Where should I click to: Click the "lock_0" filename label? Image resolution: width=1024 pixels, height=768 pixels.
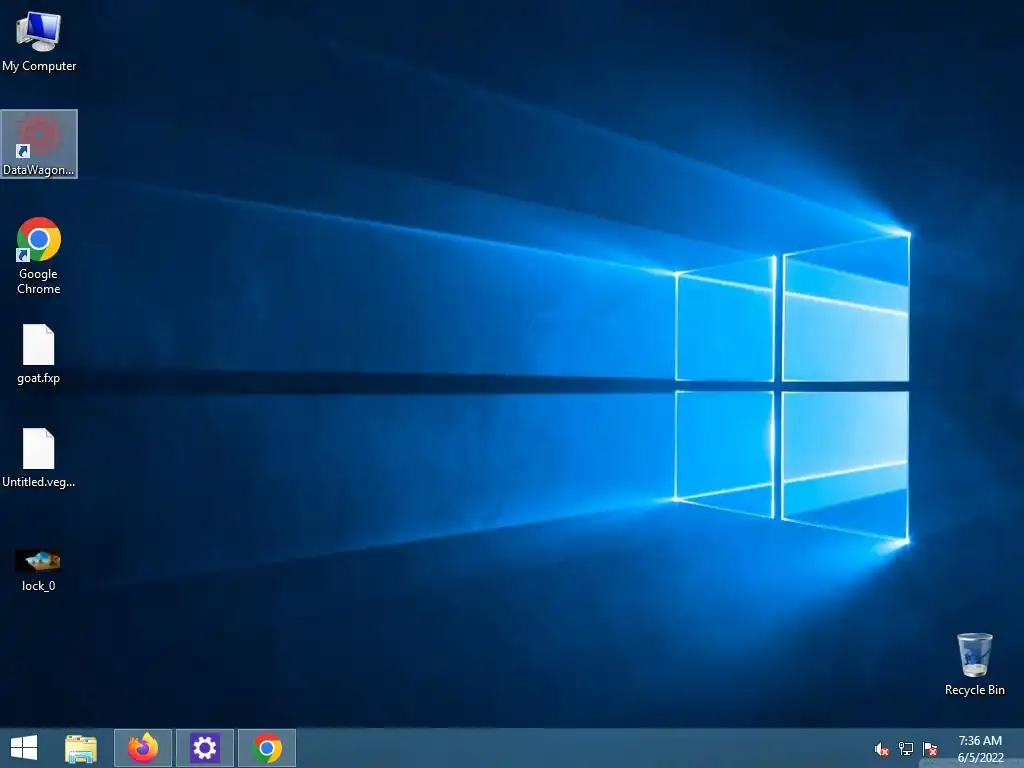coord(39,586)
